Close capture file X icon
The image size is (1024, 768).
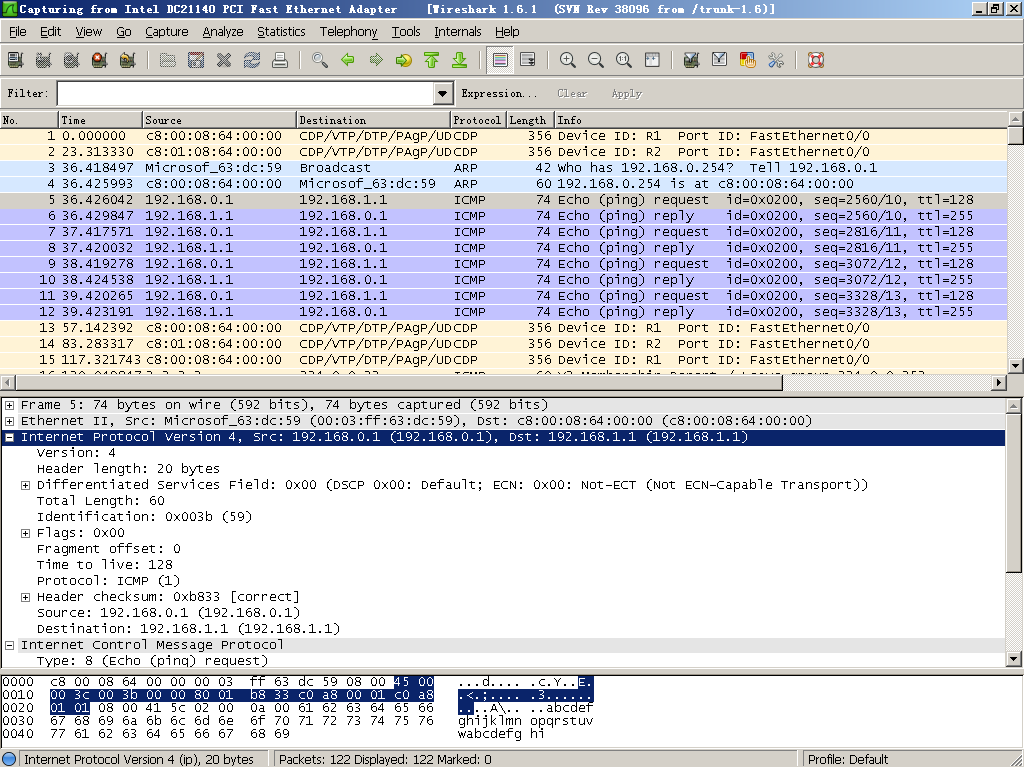tap(224, 61)
